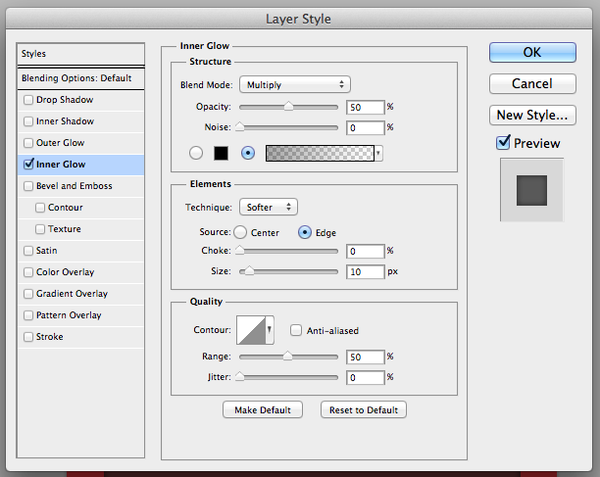The width and height of the screenshot is (600, 477).
Task: Select the Bevel and Emboss label
Action: [x=74, y=186]
